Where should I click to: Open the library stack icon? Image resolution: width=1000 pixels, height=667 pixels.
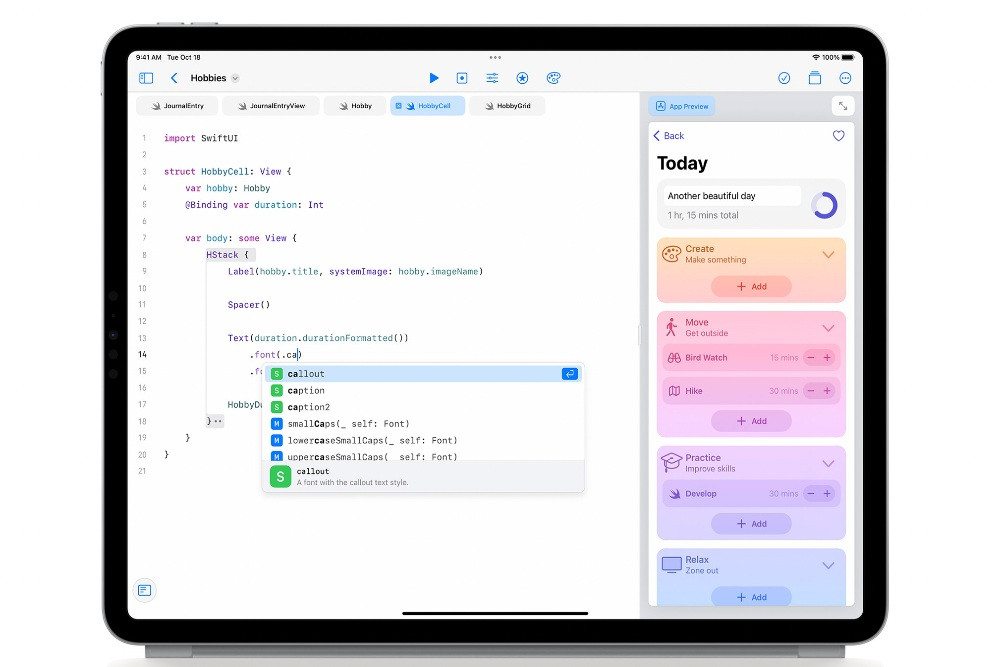tap(815, 78)
